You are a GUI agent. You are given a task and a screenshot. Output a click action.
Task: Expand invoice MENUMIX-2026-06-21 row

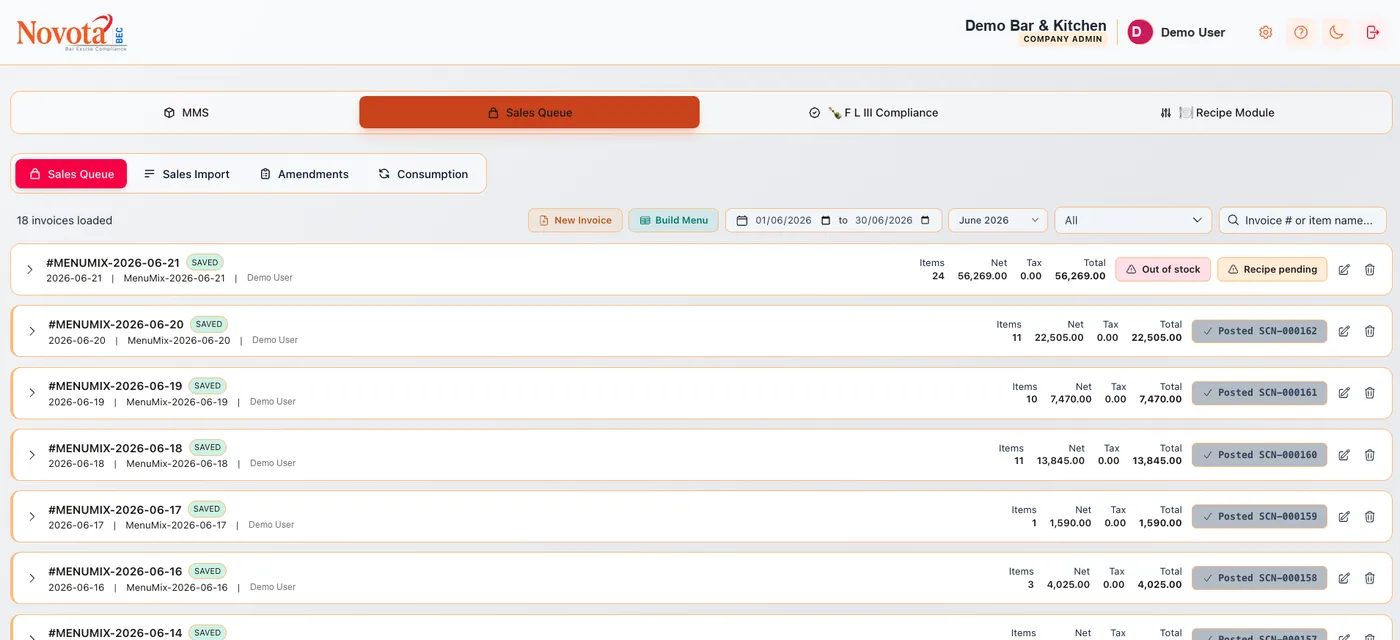click(x=30, y=270)
